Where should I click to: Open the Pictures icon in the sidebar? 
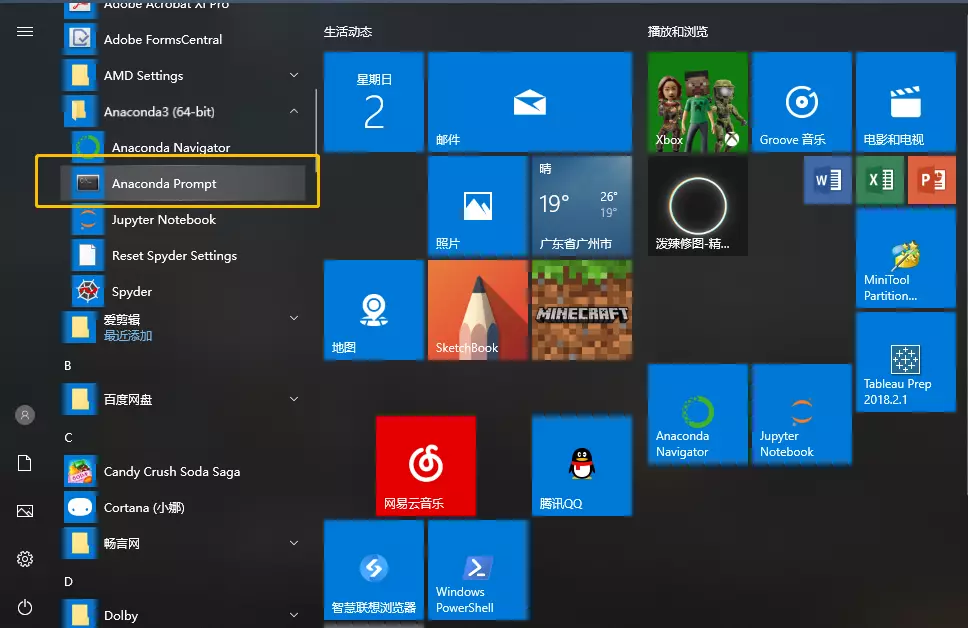(x=25, y=511)
